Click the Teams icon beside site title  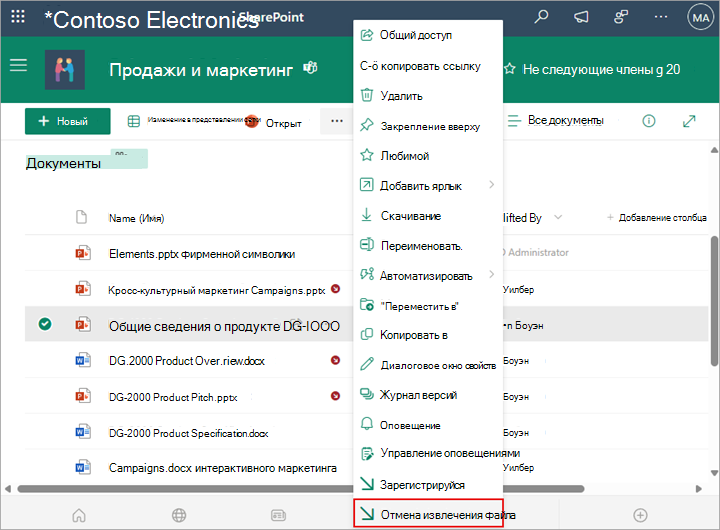point(310,68)
